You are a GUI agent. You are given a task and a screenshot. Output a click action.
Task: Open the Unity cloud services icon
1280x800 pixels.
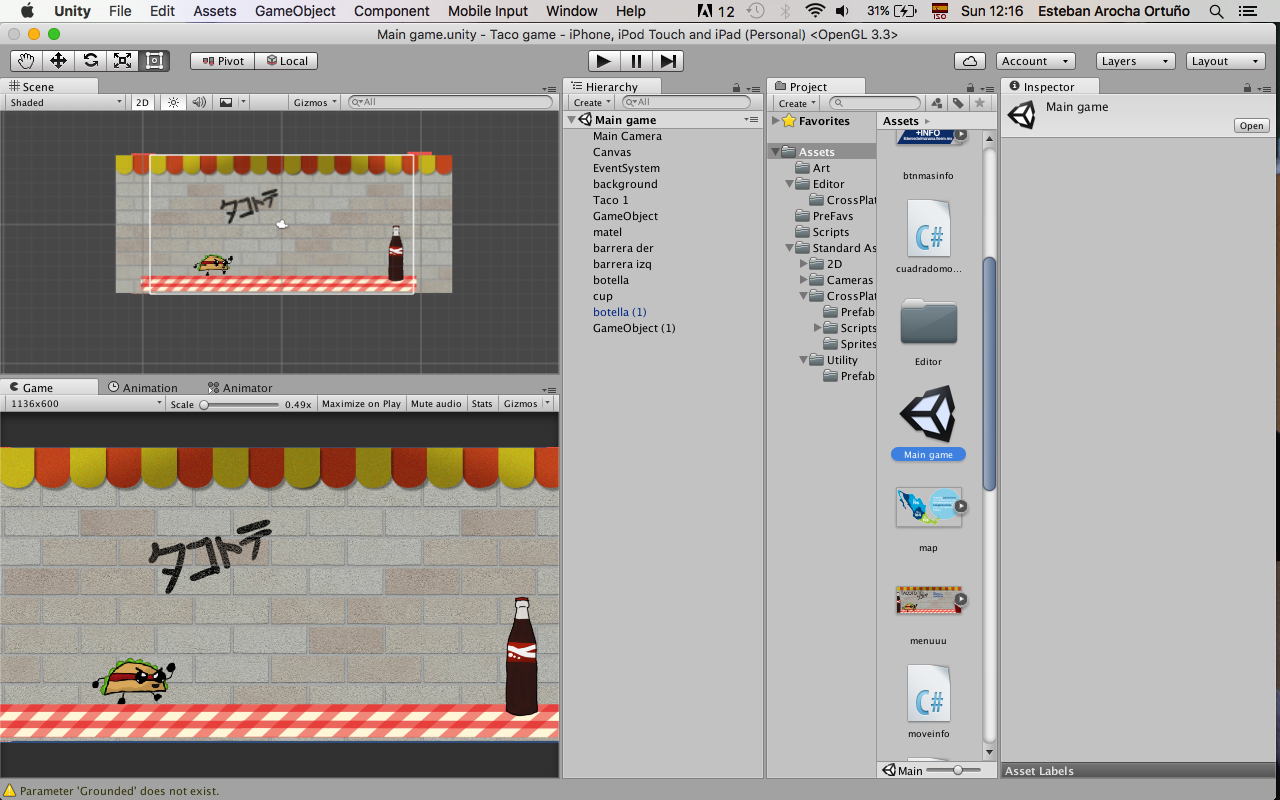968,61
